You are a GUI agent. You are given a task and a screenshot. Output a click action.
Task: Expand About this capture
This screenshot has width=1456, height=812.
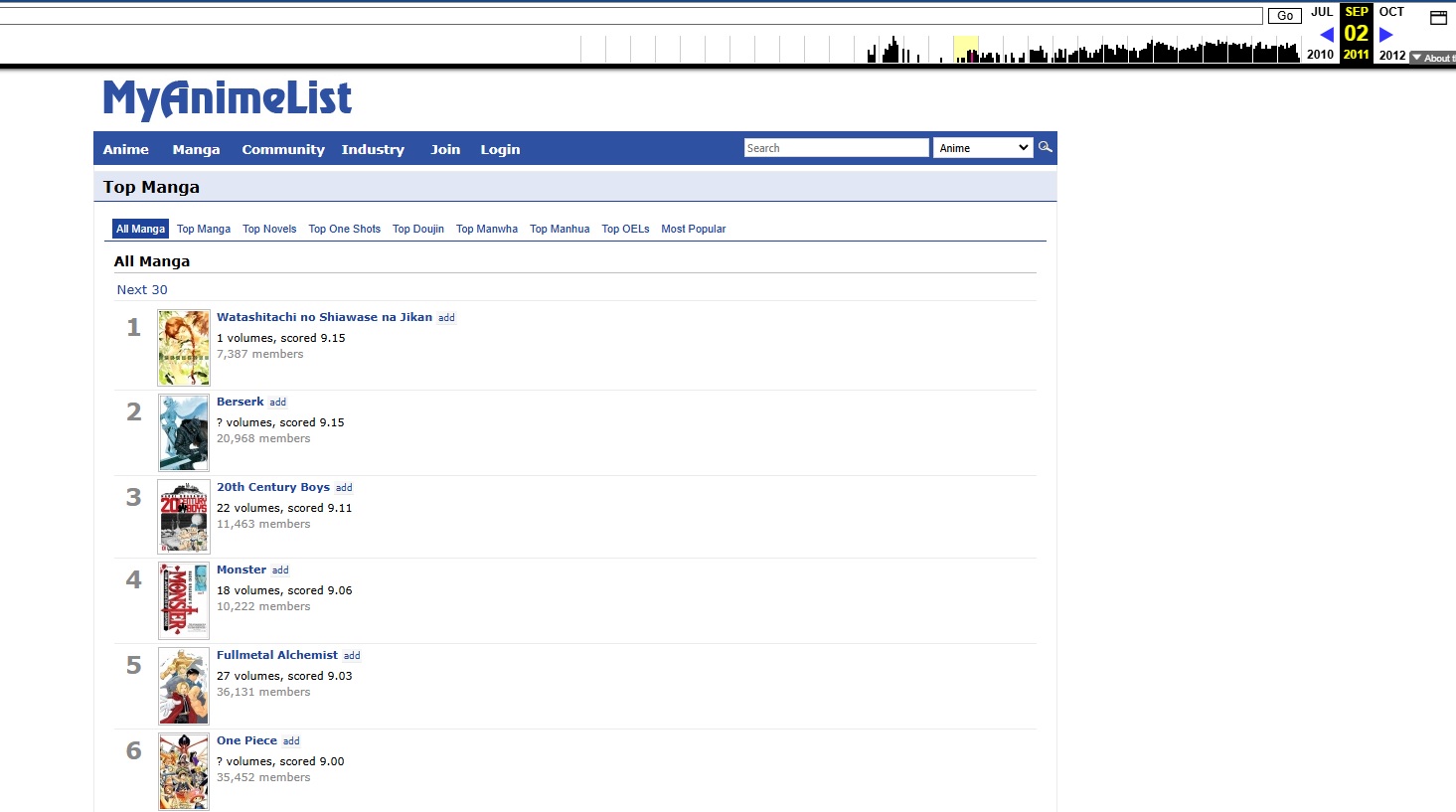(1433, 58)
